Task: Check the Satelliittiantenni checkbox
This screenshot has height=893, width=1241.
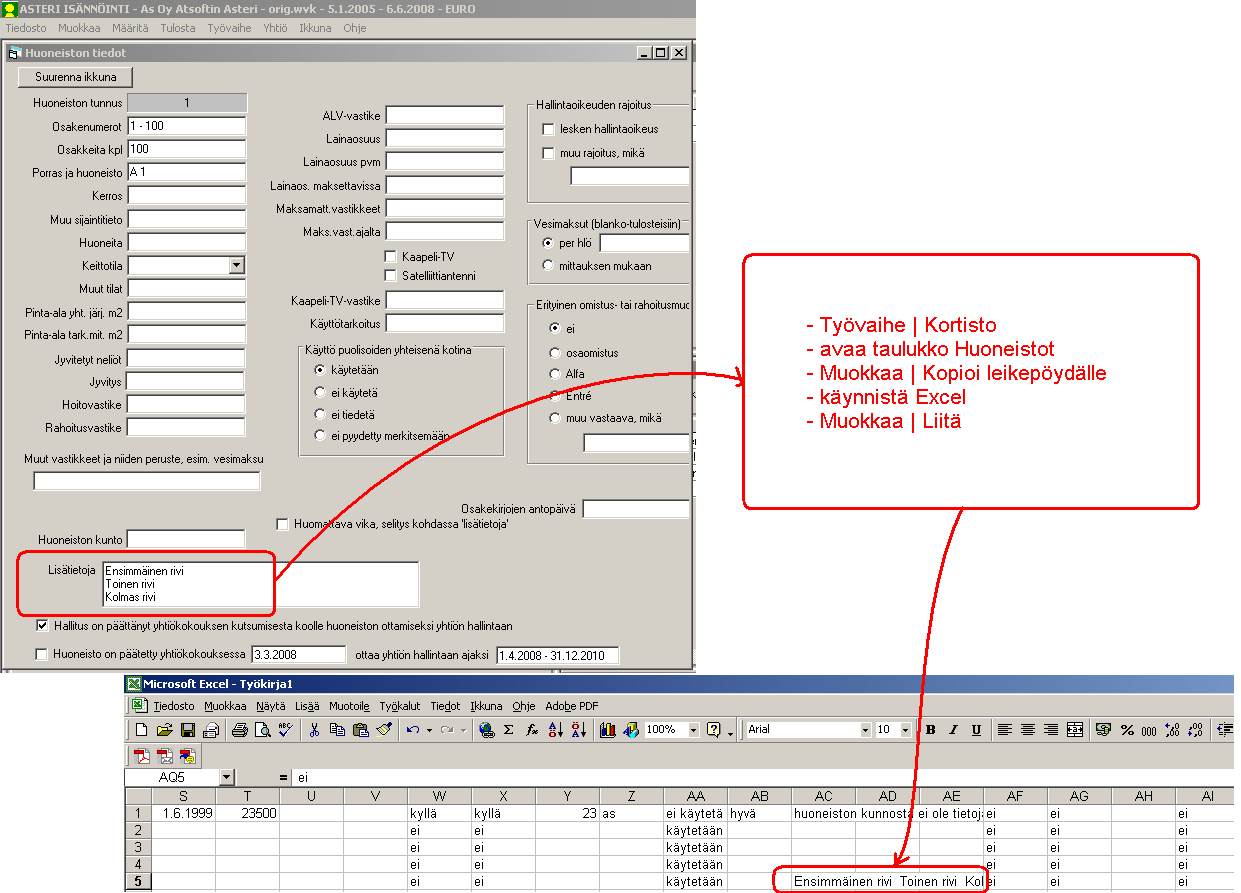Action: (391, 275)
